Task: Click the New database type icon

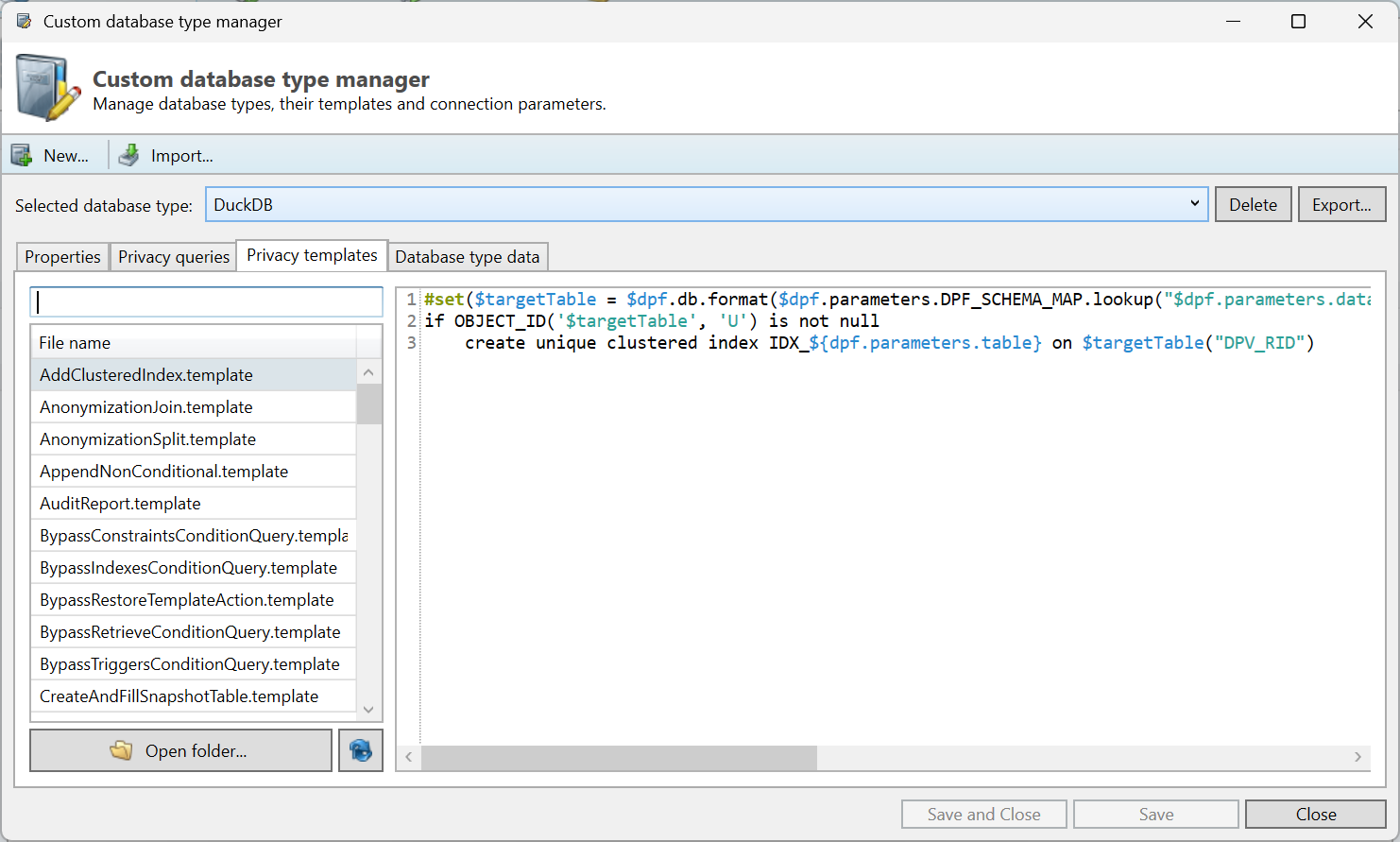Action: (22, 155)
